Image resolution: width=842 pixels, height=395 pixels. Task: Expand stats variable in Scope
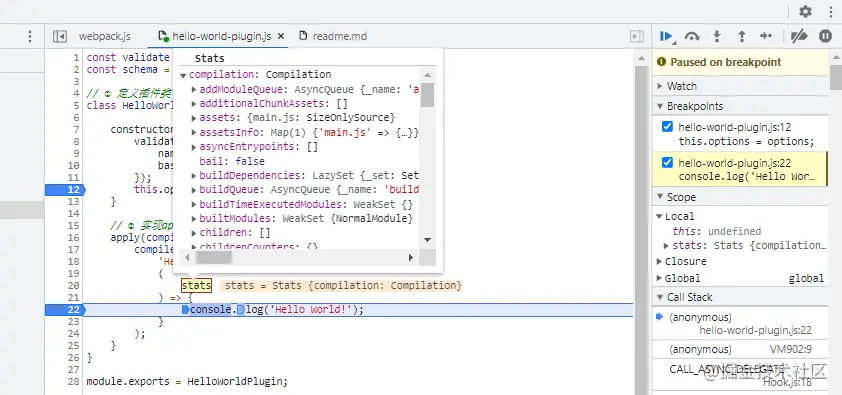click(666, 246)
